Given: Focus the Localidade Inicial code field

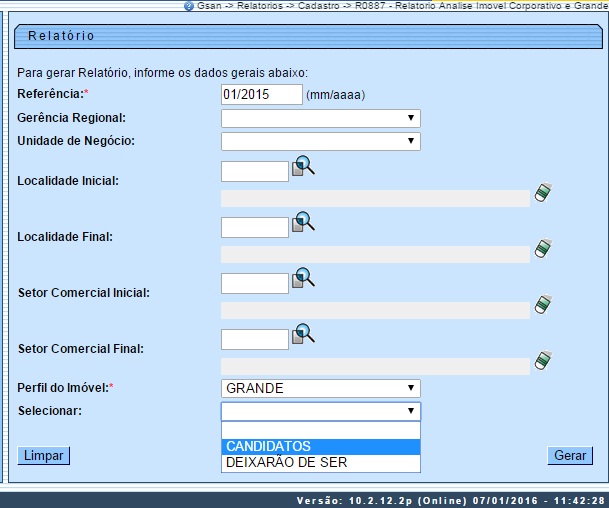Looking at the screenshot, I should pyautogui.click(x=255, y=172).
